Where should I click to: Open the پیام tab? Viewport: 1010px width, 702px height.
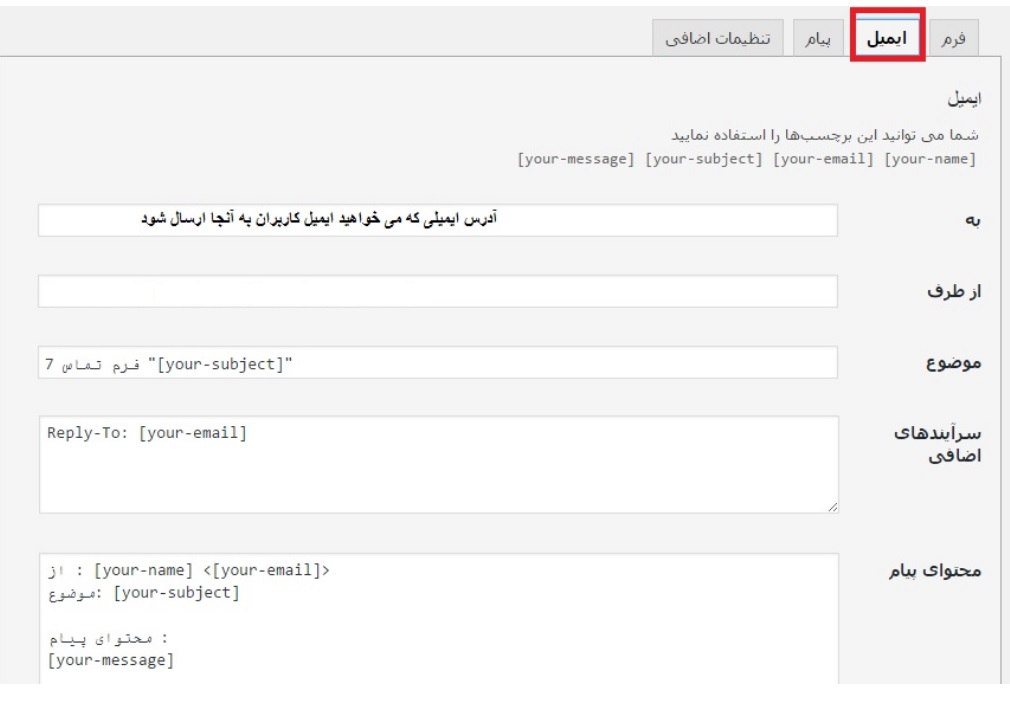(819, 38)
